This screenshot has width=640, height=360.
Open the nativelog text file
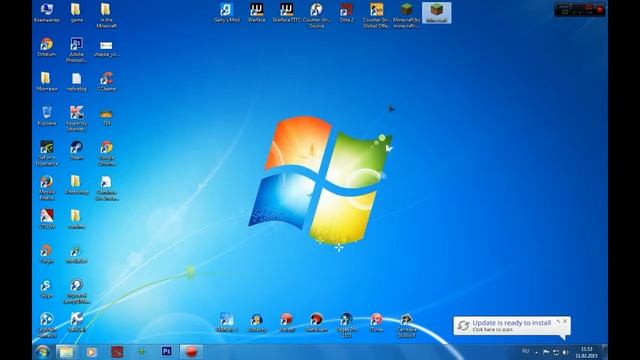tap(76, 82)
